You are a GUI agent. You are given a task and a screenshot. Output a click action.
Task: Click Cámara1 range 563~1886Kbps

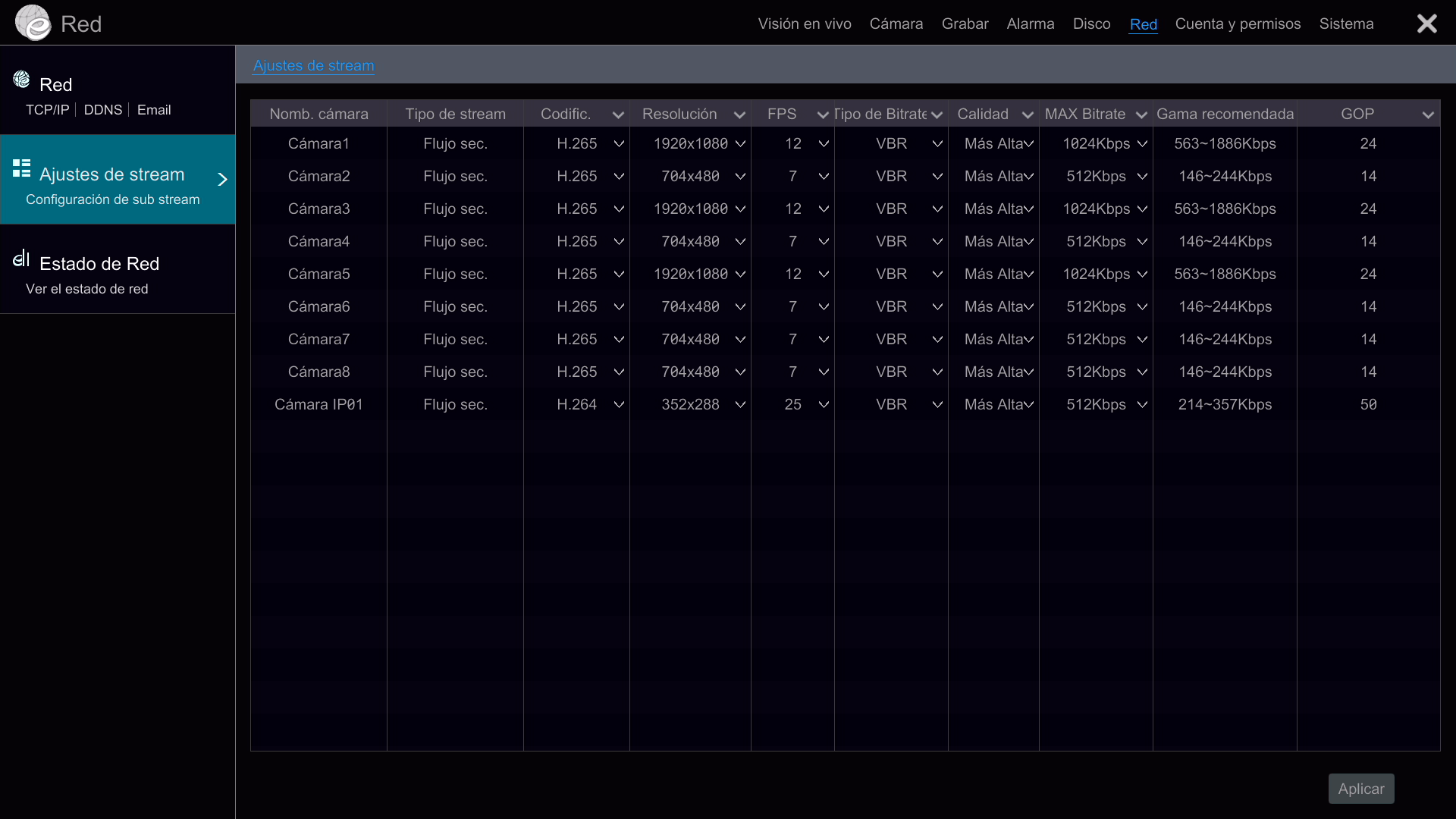point(1225,143)
